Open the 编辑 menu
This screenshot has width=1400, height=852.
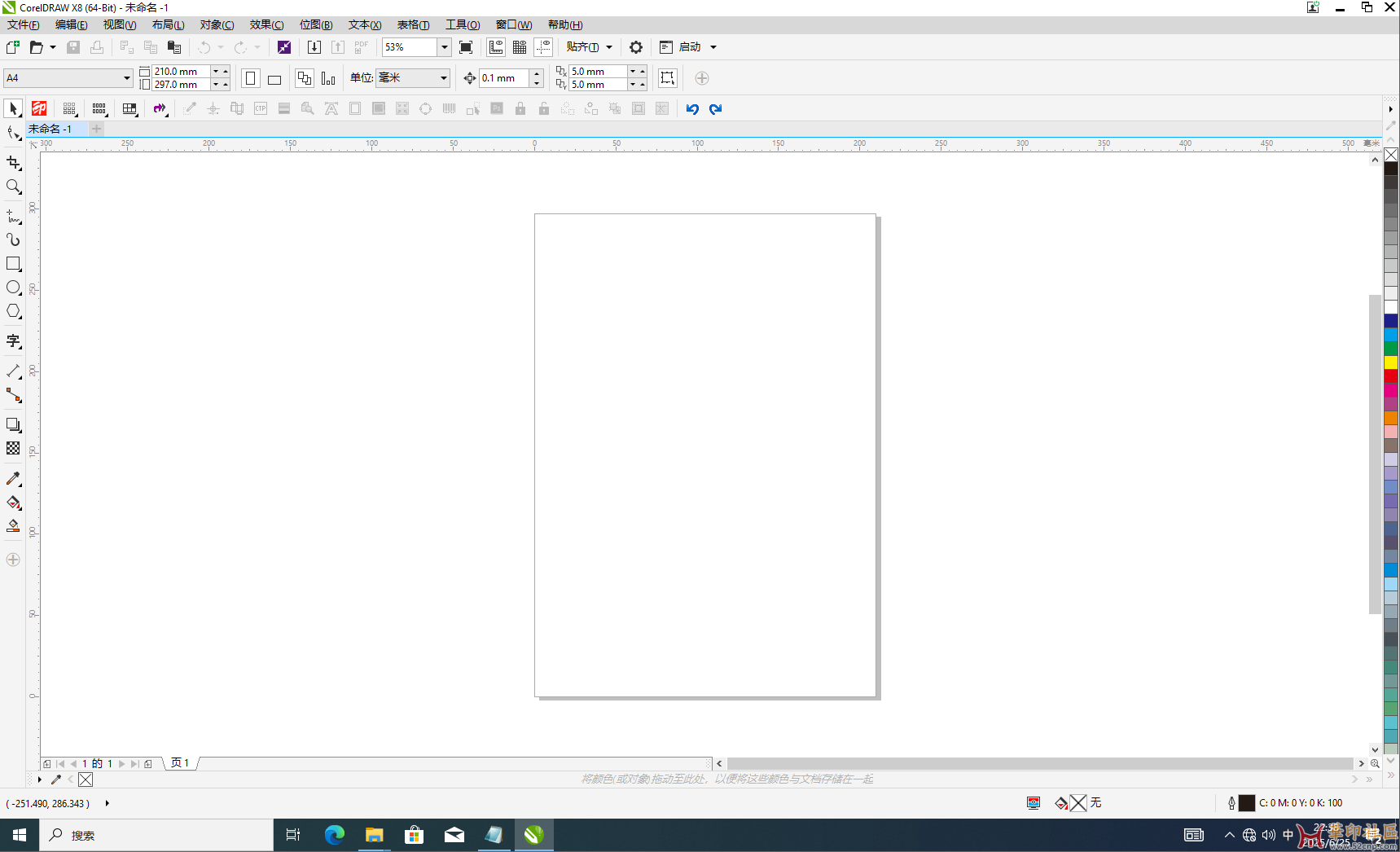click(x=72, y=25)
